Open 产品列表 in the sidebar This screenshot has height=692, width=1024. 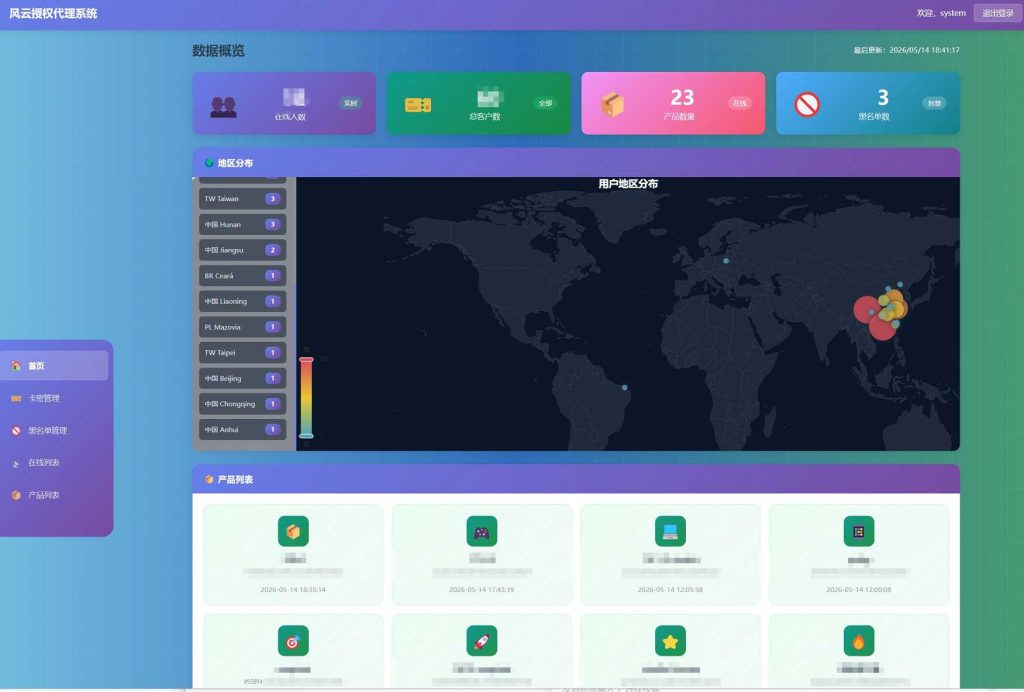(55, 495)
